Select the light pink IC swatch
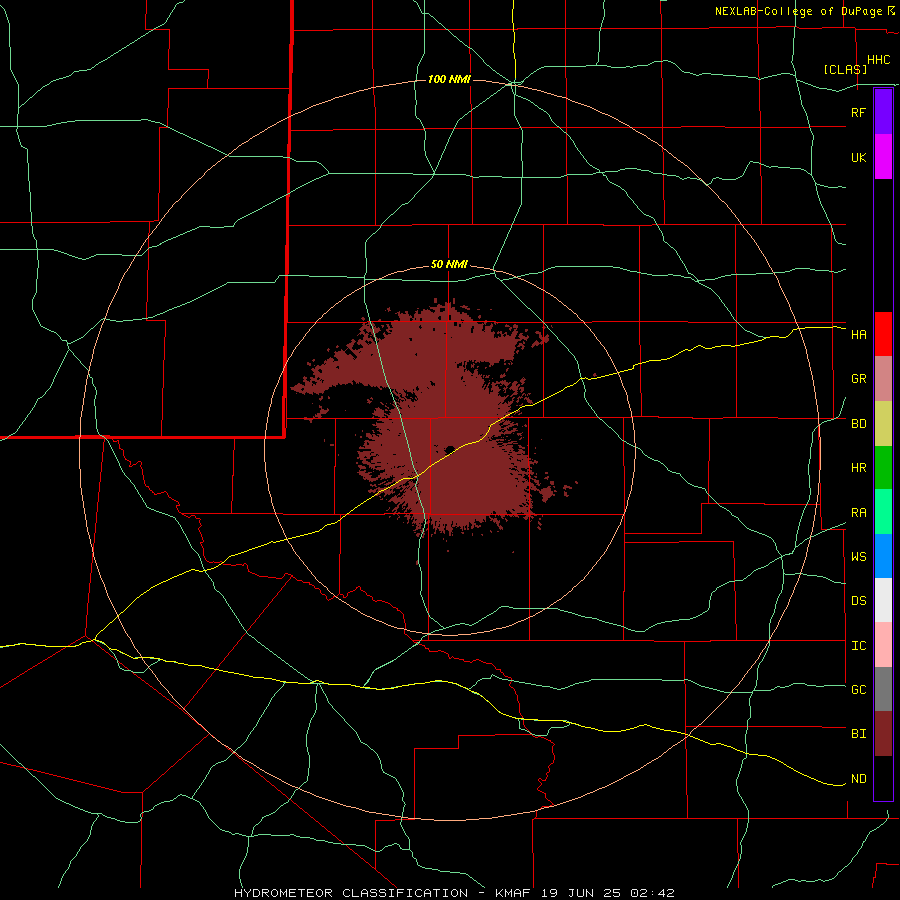 [x=883, y=645]
